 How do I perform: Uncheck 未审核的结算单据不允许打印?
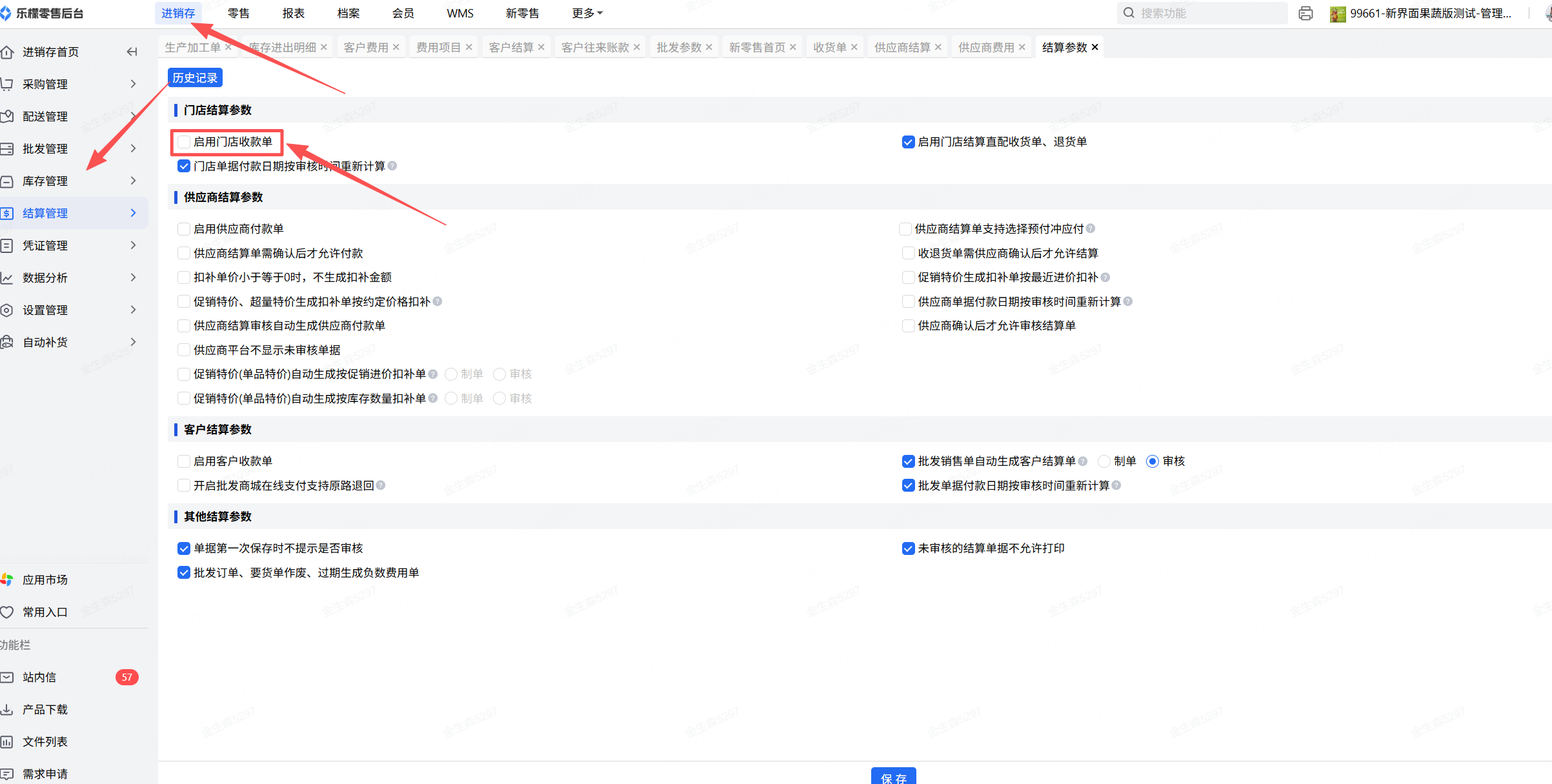pyautogui.click(x=908, y=548)
